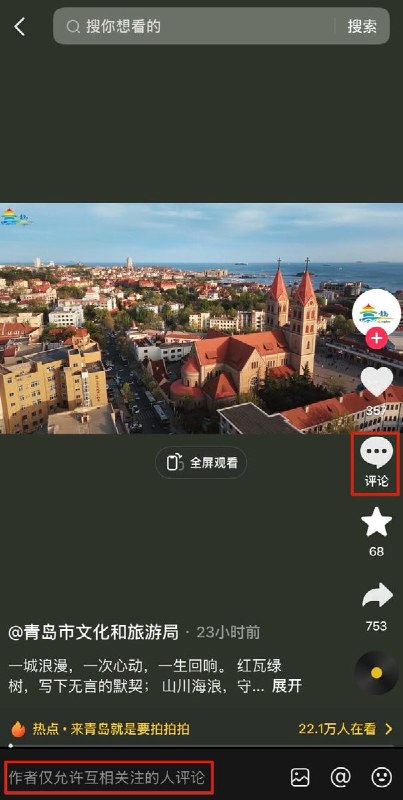Image resolution: width=403 pixels, height=800 pixels.
Task: Focus the 搜你想看的 search field
Action: [x=221, y=26]
